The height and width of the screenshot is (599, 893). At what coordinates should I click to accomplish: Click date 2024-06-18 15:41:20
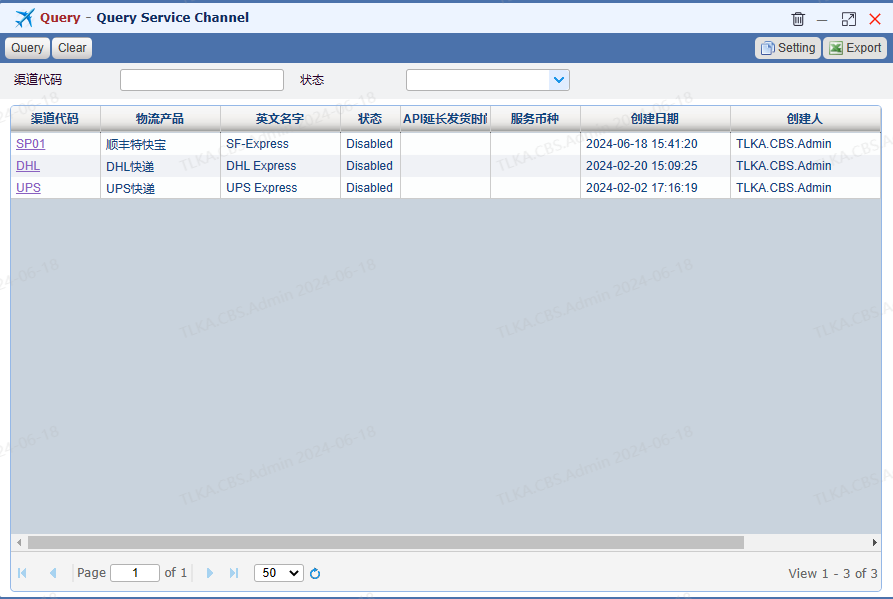tap(656, 144)
